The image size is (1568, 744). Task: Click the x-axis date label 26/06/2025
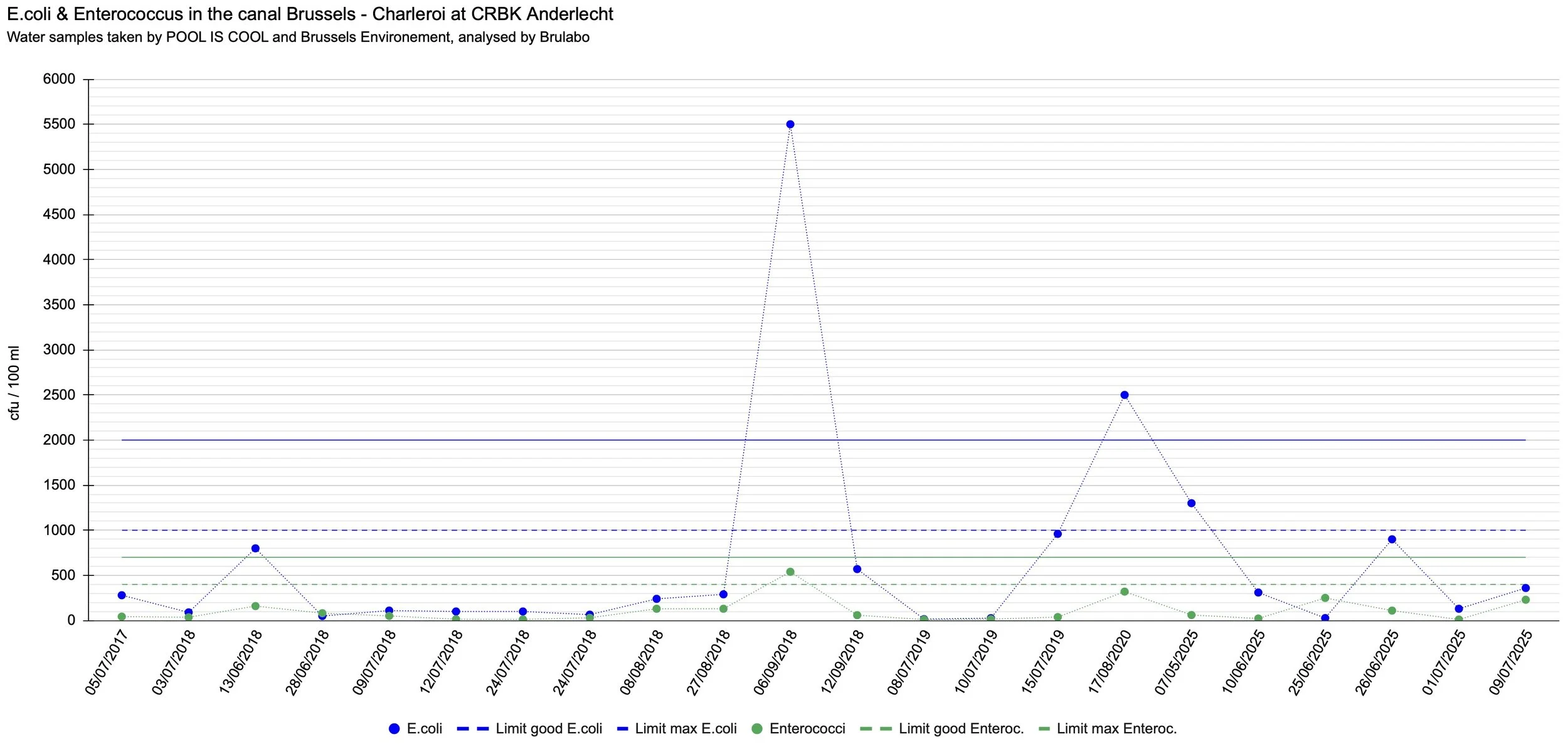[1377, 662]
